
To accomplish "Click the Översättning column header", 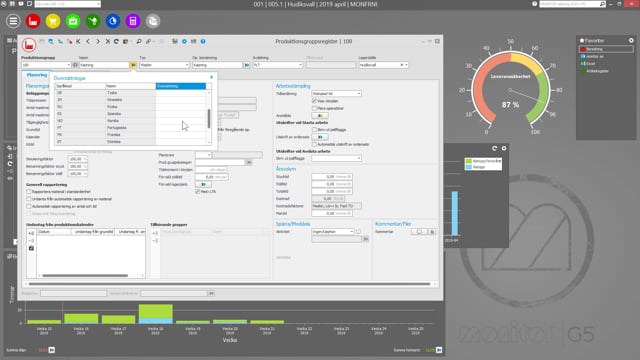I will (x=180, y=86).
